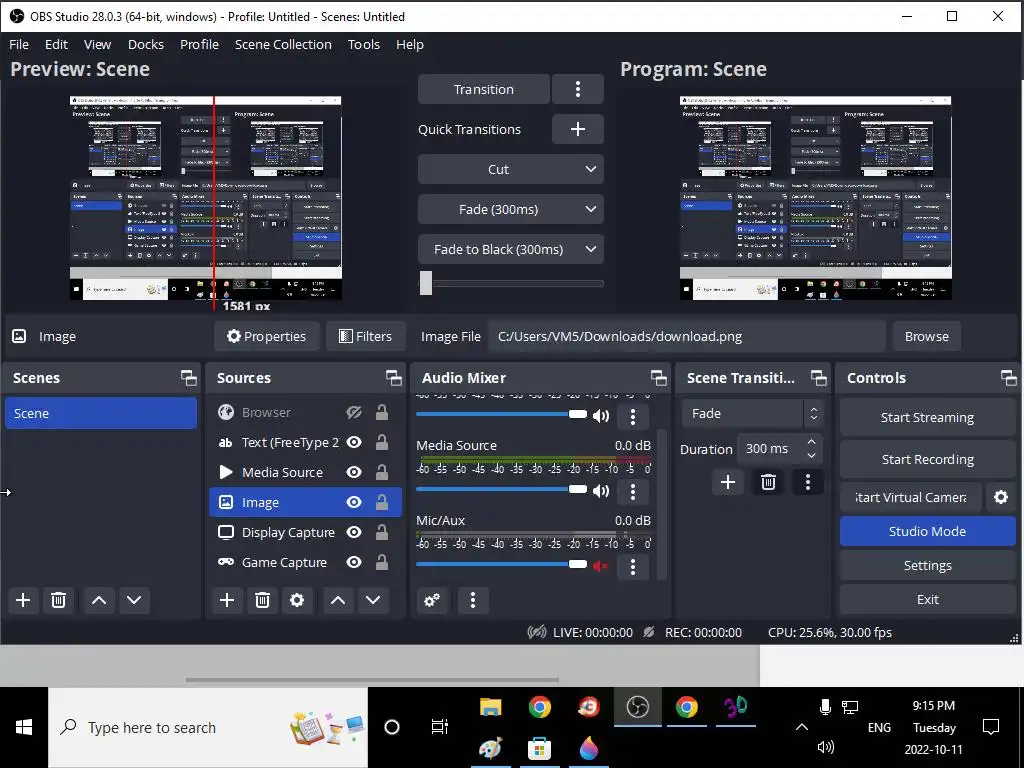This screenshot has width=1024, height=768.
Task: Click Start Recording
Action: click(x=927, y=460)
